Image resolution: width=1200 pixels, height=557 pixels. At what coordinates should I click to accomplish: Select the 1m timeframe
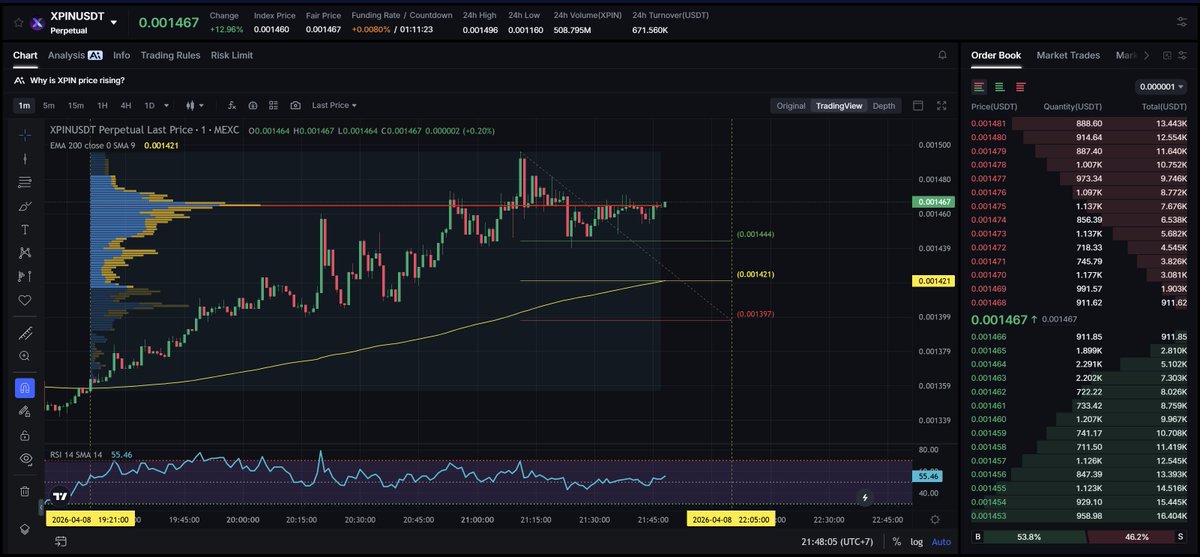click(x=25, y=105)
